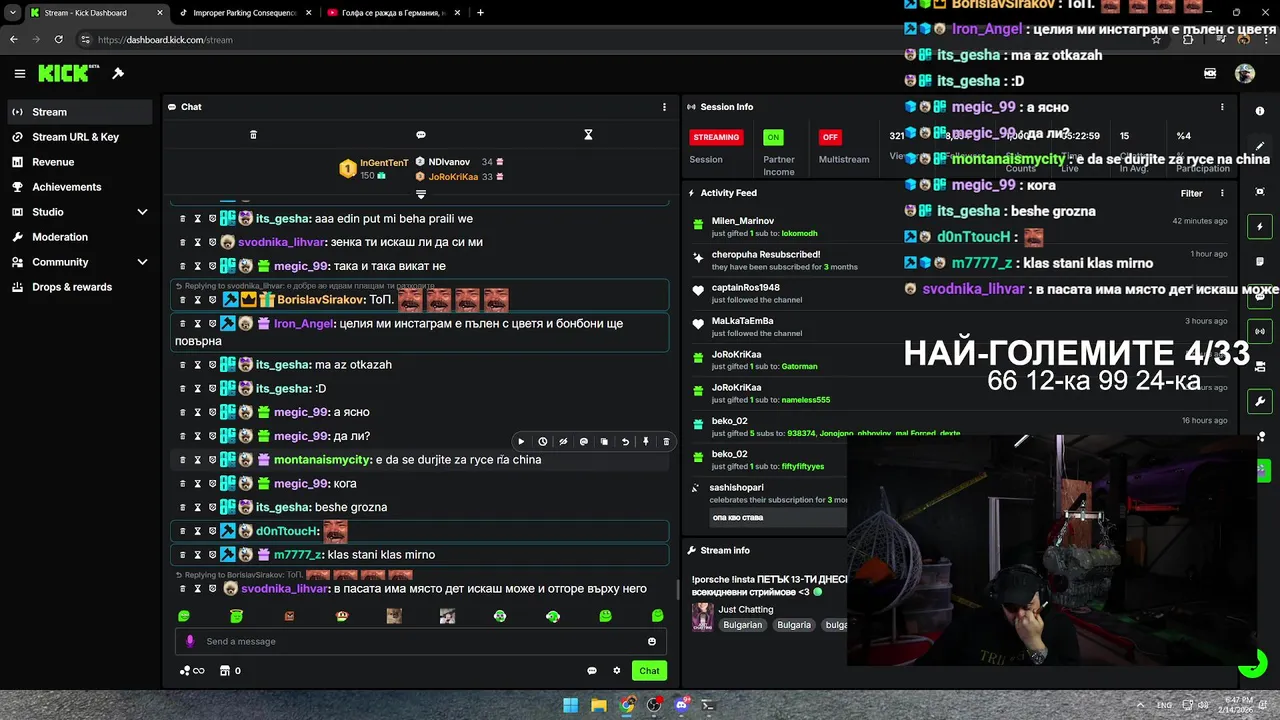This screenshot has width=1280, height=720.
Task: Click the speech bubble icon beside chat settings
Action: point(592,671)
